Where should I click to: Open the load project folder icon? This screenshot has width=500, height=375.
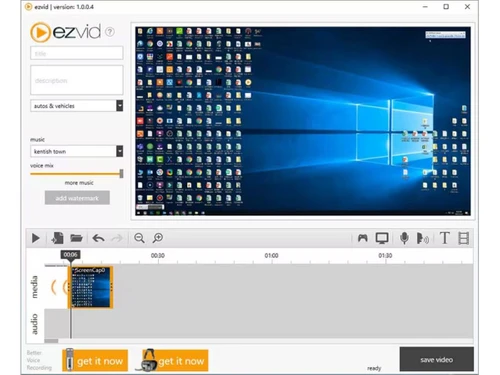[76, 238]
